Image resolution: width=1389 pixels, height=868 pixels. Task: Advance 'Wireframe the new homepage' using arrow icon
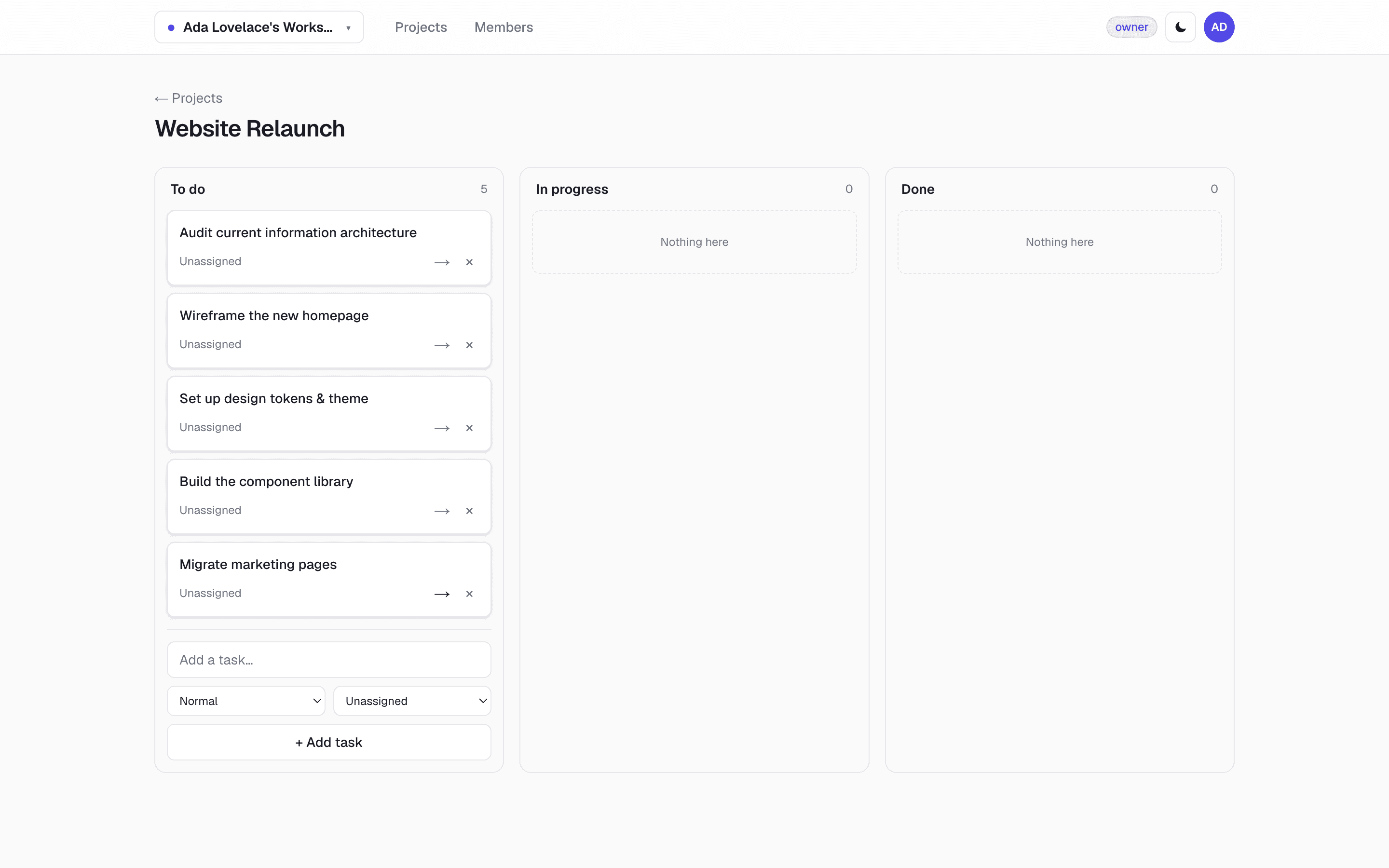(441, 345)
